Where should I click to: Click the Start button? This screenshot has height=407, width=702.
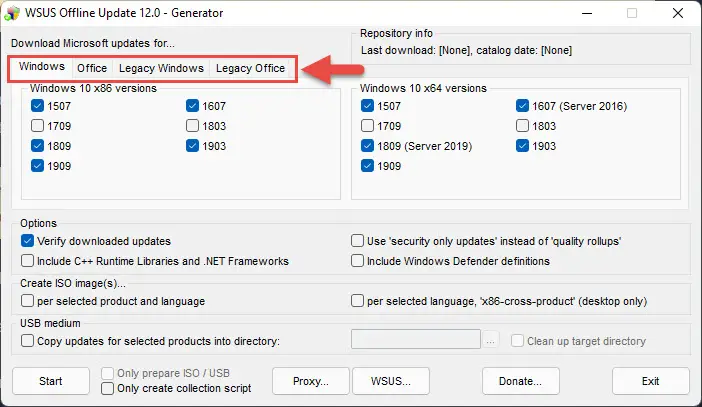click(x=51, y=381)
